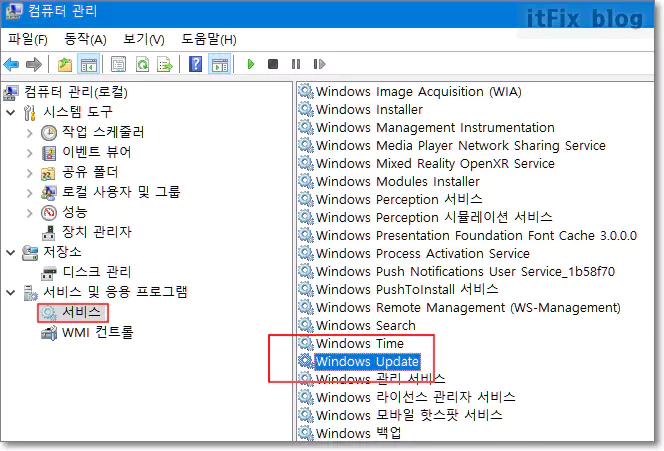Expand the 작업 스케줄러 node
Image resolution: width=664 pixels, height=451 pixels.
29,133
